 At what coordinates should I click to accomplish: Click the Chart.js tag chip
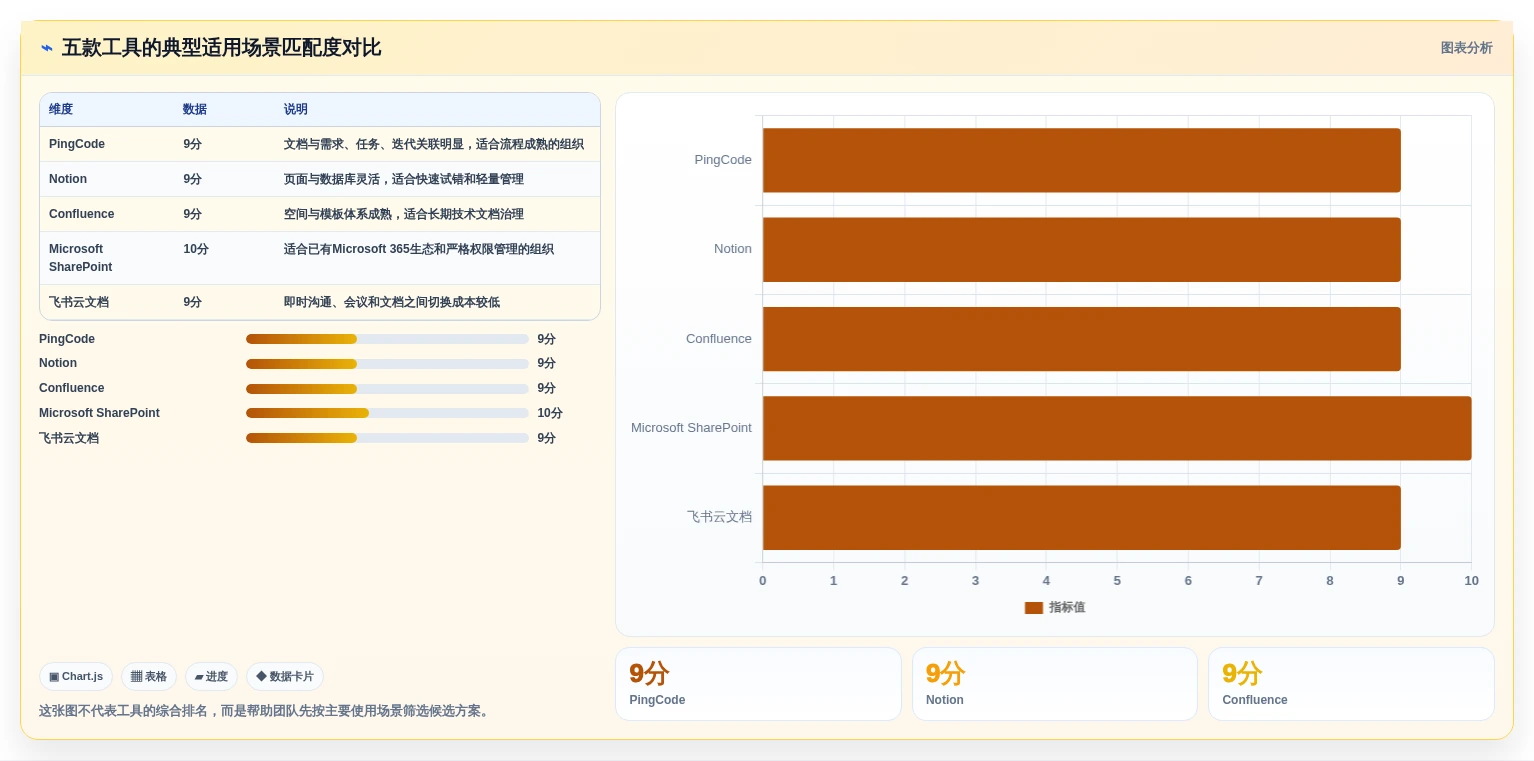click(x=76, y=677)
